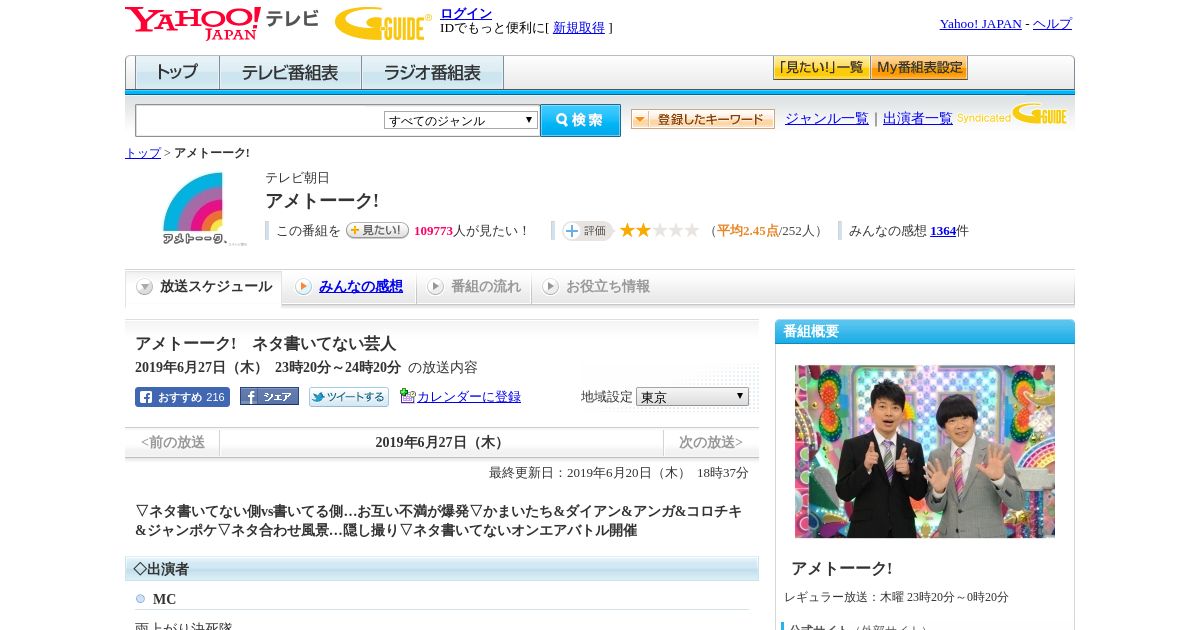Open the ジャンル一覧 link
The height and width of the screenshot is (630, 1200).
[827, 118]
